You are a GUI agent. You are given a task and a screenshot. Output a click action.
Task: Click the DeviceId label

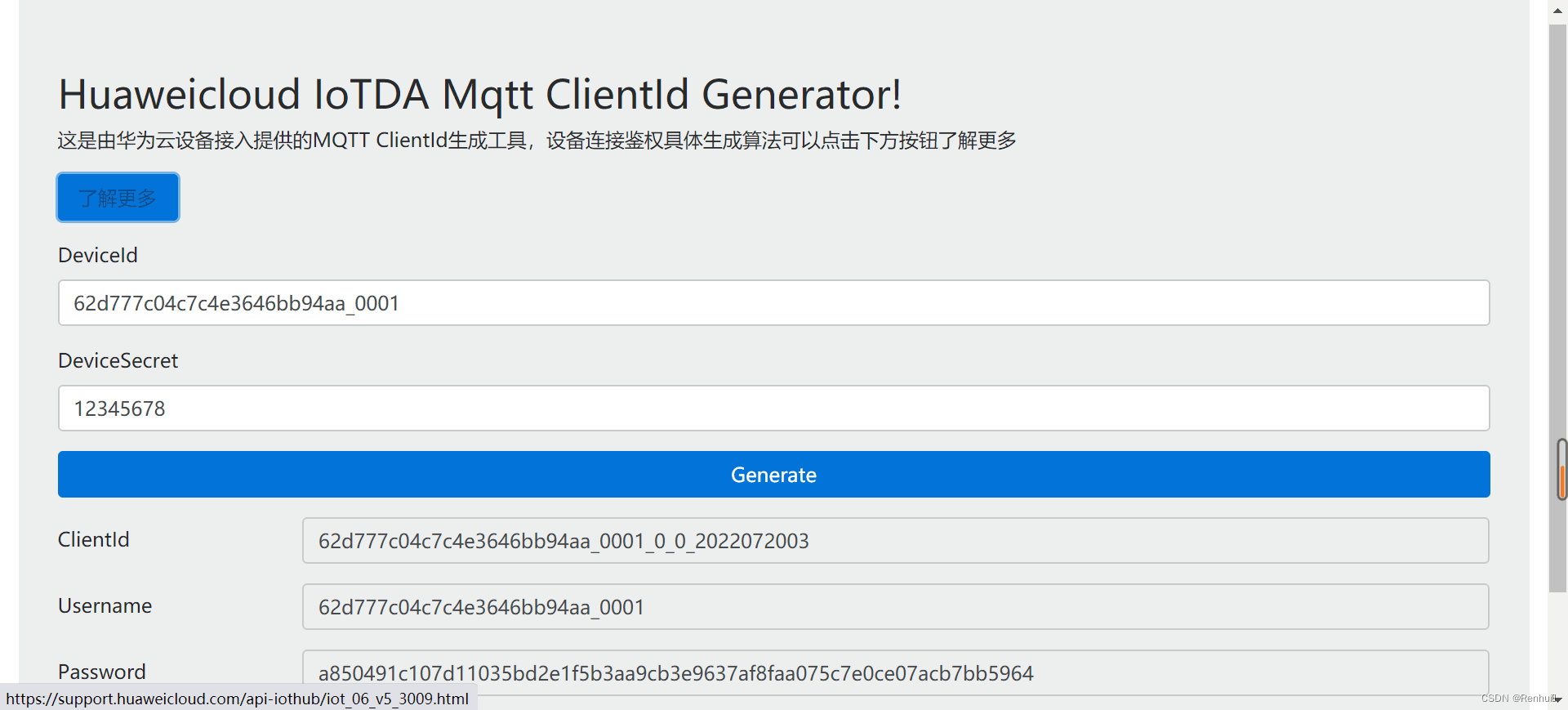[98, 255]
